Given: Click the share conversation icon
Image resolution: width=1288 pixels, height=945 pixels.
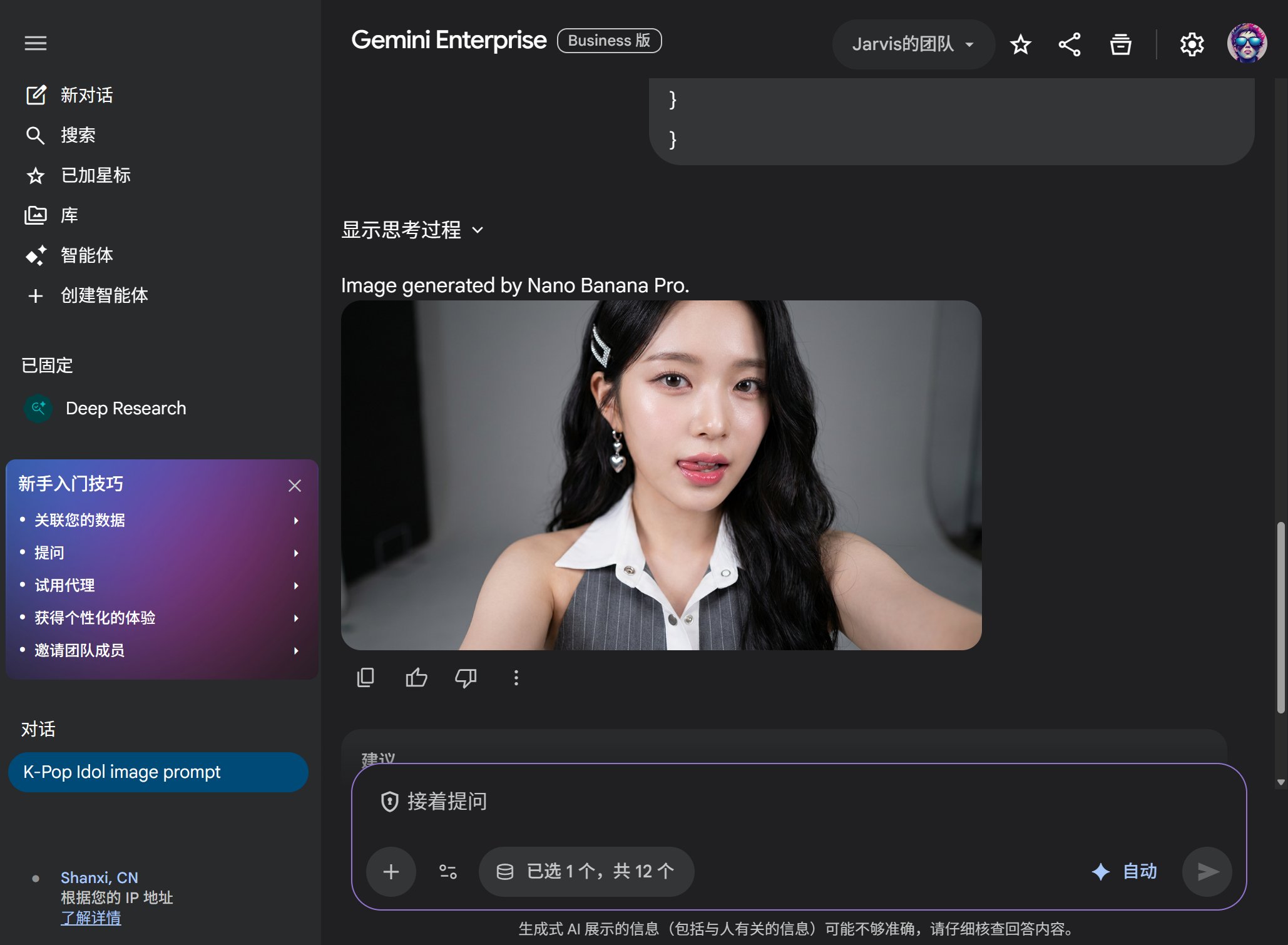Looking at the screenshot, I should pyautogui.click(x=1070, y=44).
